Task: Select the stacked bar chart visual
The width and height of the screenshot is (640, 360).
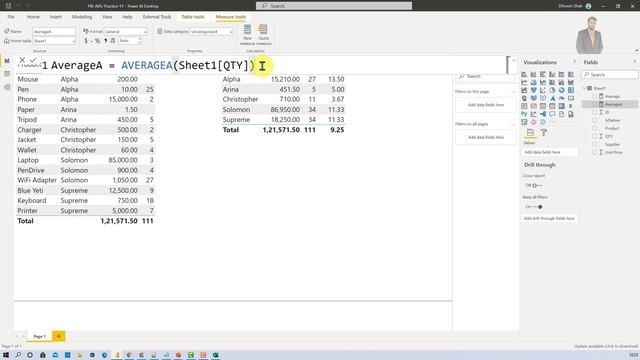Action: [x=524, y=74]
